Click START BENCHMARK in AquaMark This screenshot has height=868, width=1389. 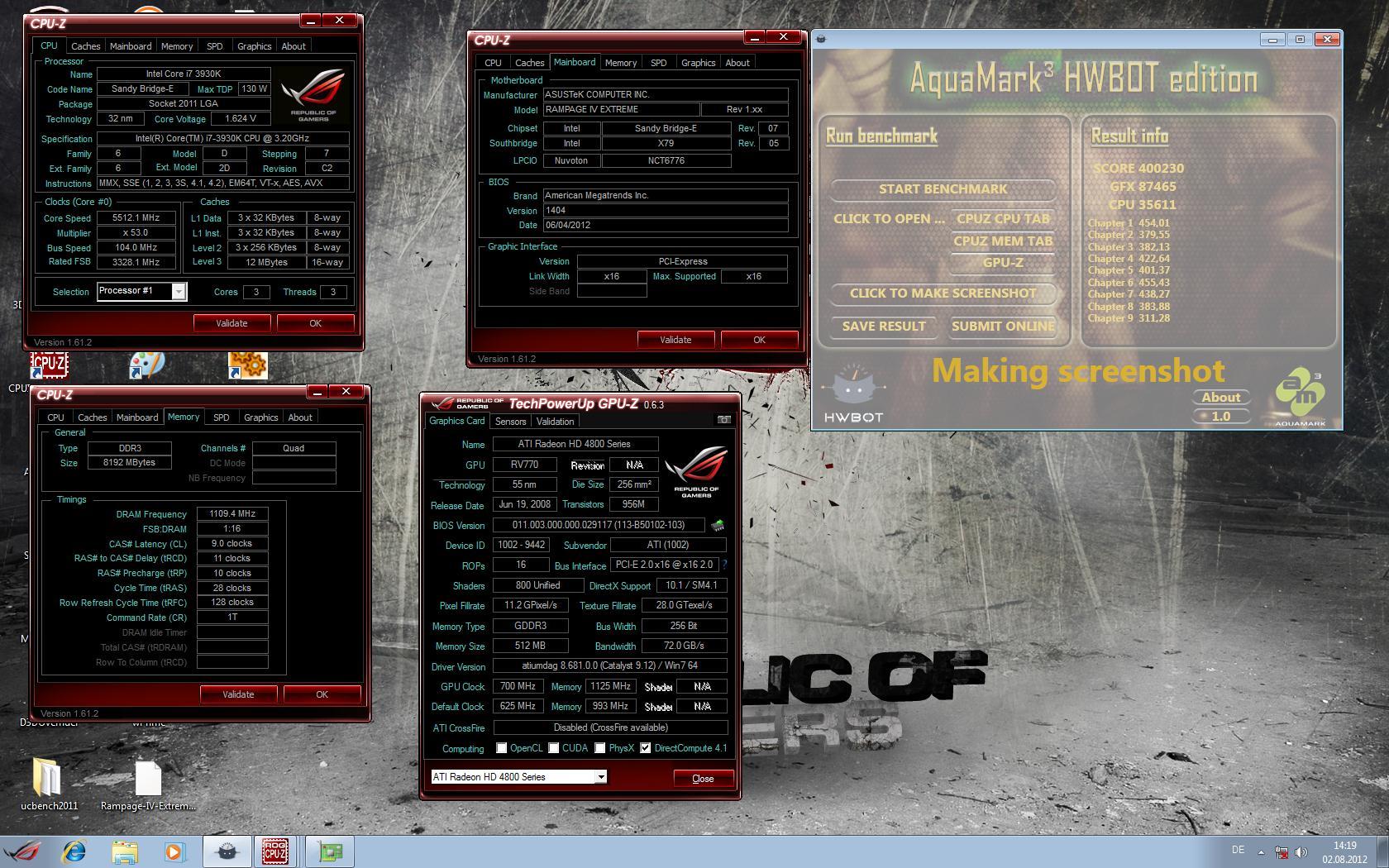point(943,188)
